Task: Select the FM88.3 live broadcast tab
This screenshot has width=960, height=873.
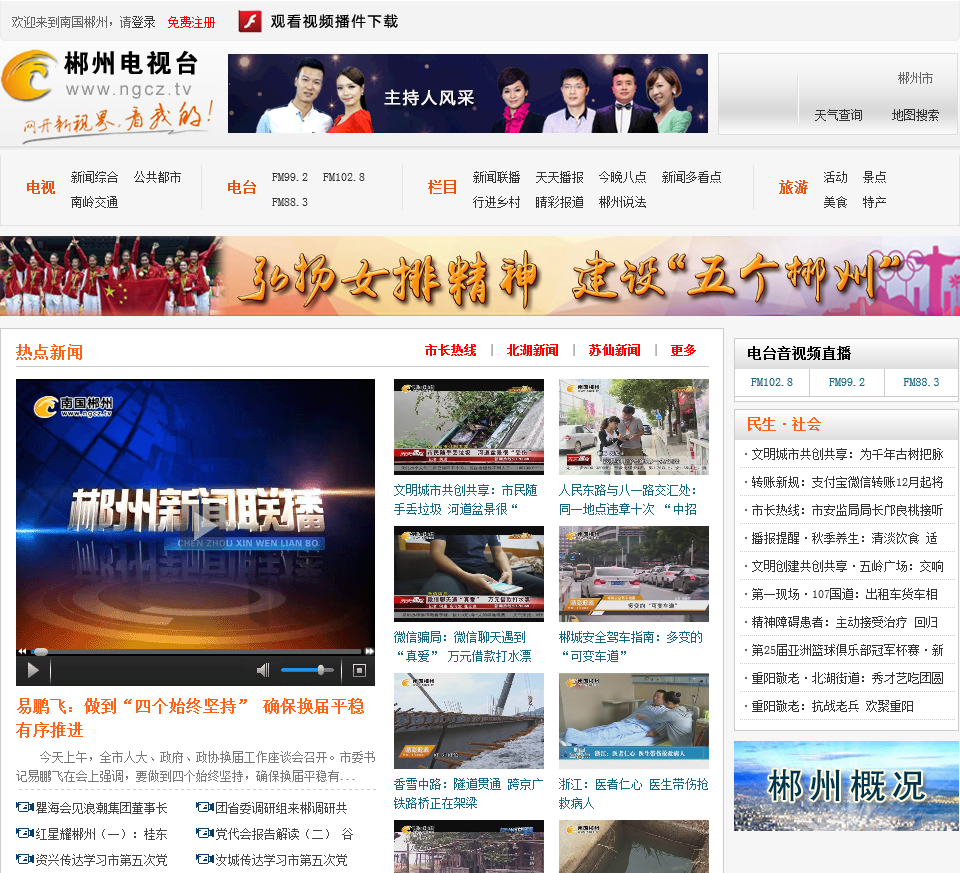Action: pos(921,383)
